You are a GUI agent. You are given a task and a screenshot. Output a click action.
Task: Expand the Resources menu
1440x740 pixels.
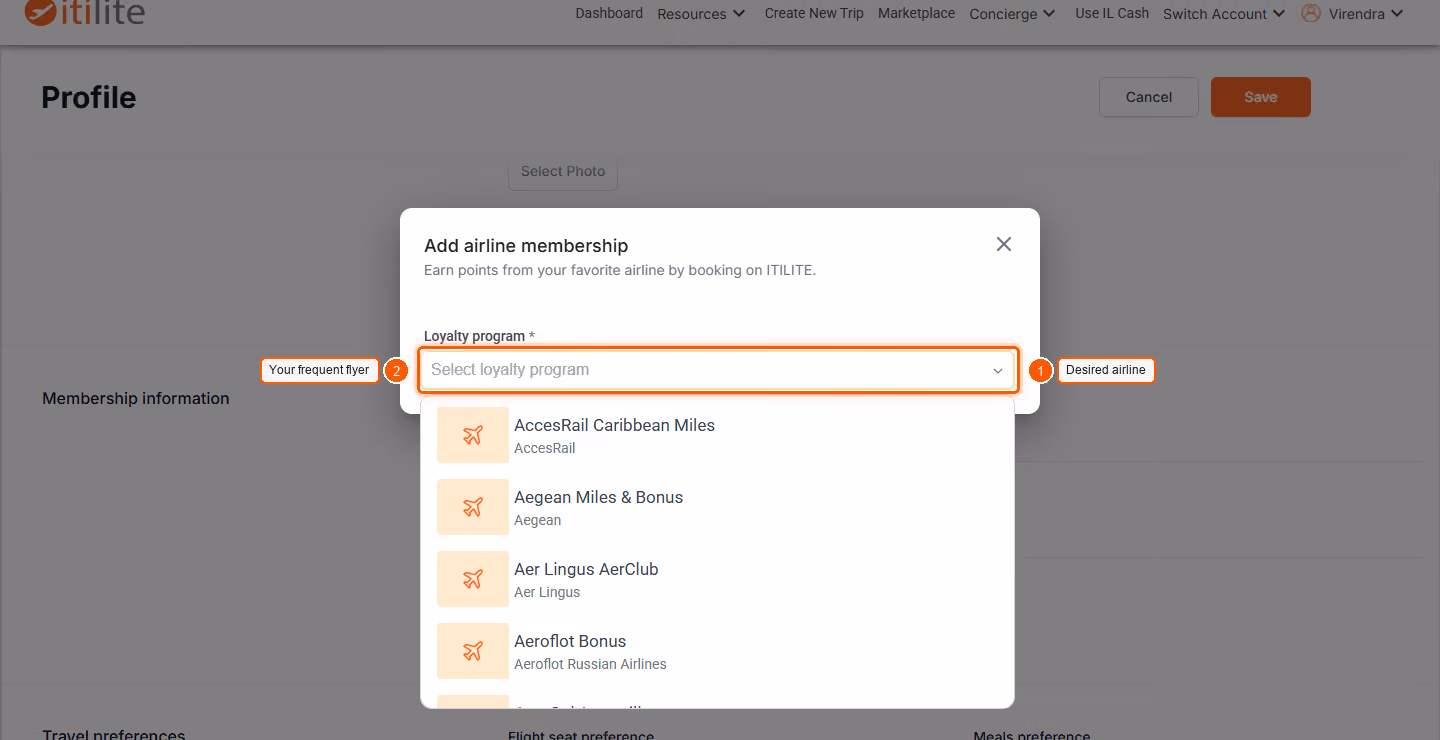701,14
